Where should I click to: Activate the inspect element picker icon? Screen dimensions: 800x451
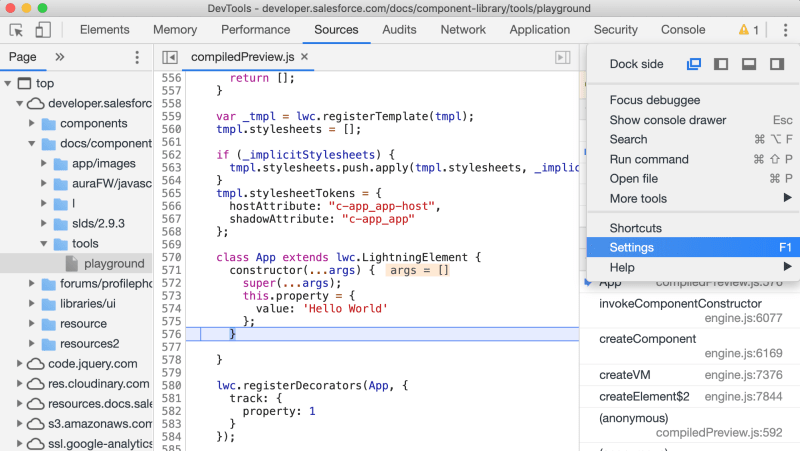coord(16,30)
